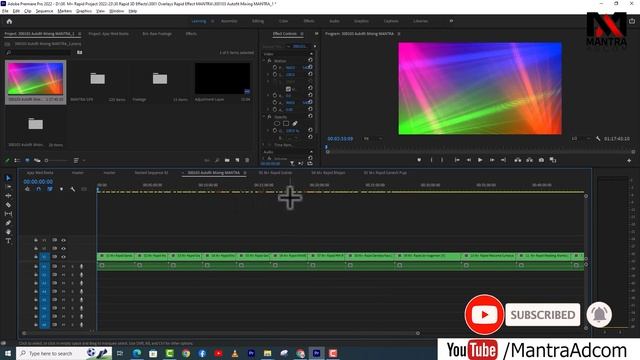Open Program monitor zoom level dropdown
The image size is (640, 360).
(x=372, y=139)
